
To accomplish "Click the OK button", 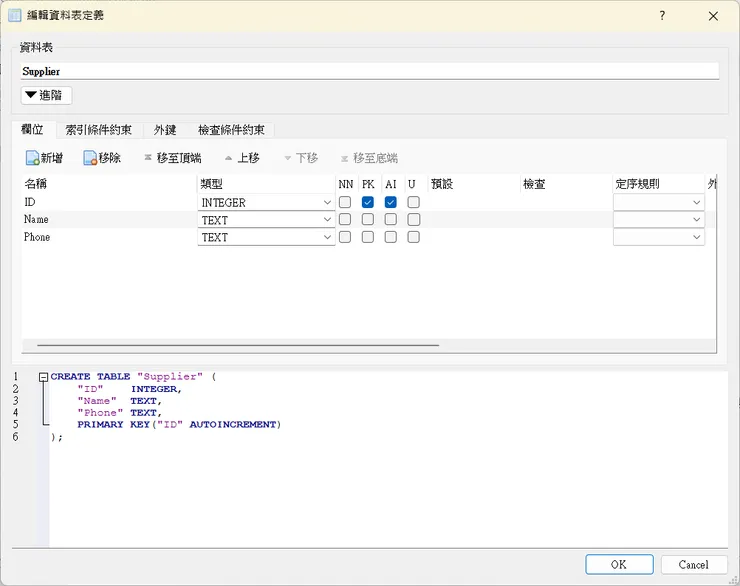I will (x=619, y=564).
